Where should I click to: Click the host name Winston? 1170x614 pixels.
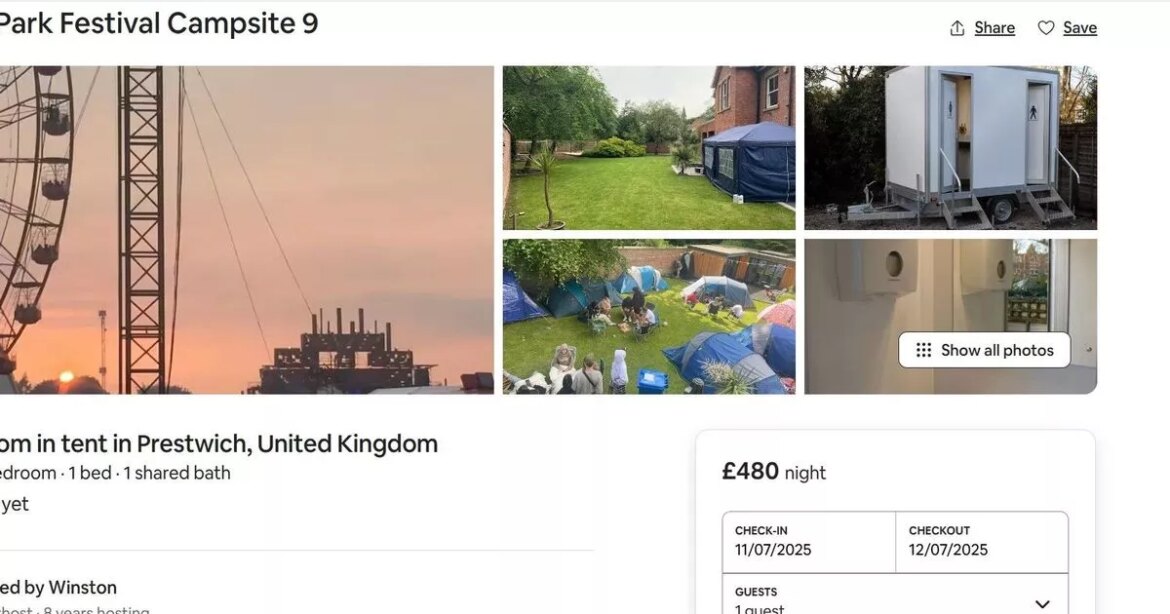click(x=83, y=587)
